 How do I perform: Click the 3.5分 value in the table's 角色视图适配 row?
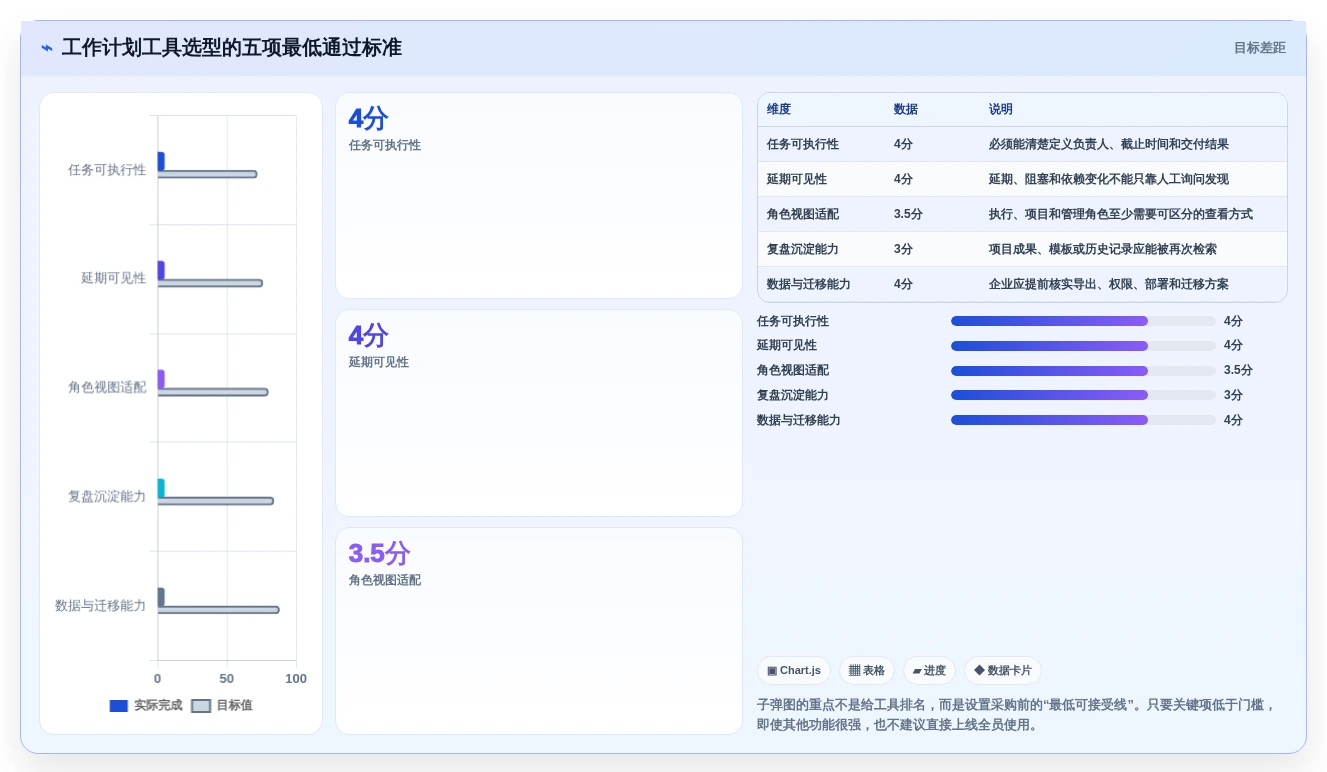(908, 214)
